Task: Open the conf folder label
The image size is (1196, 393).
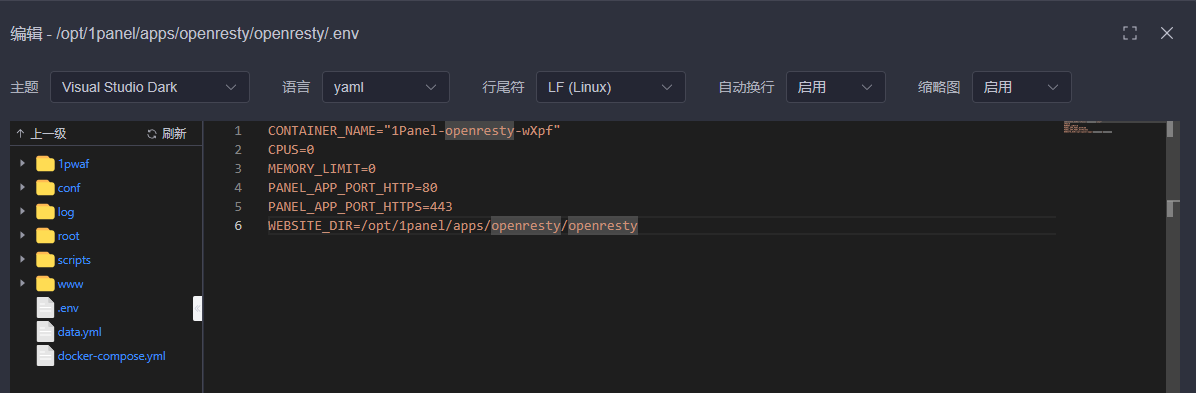Action: point(69,188)
